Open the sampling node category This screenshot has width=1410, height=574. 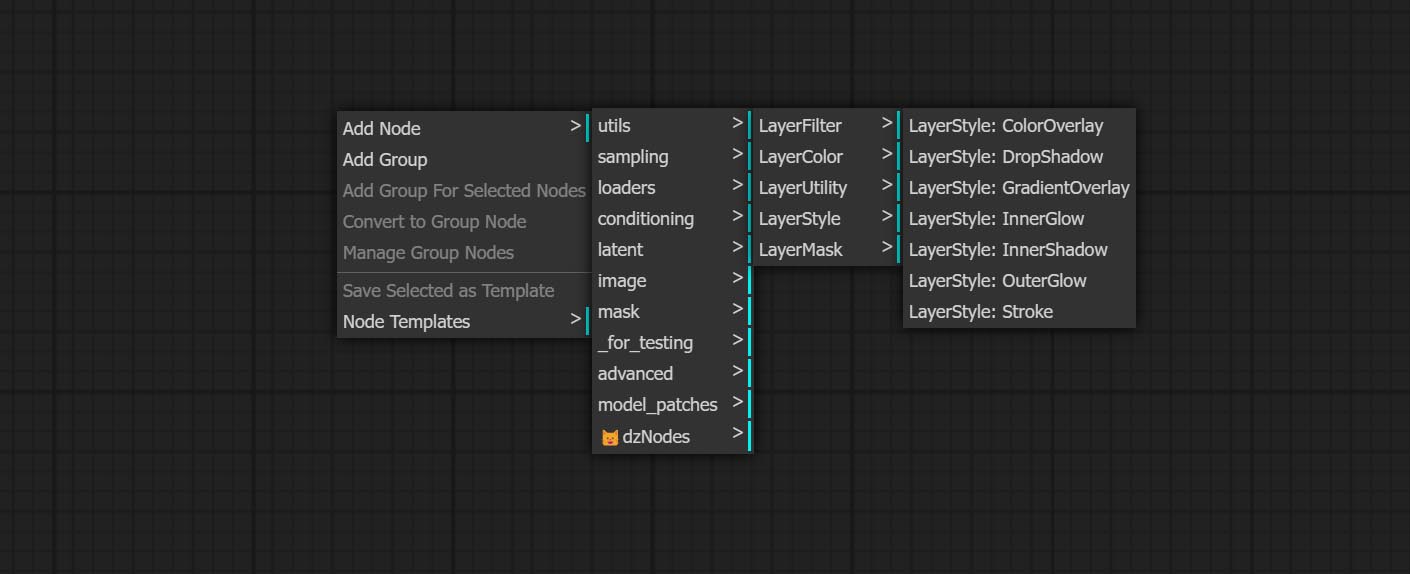pyautogui.click(x=633, y=157)
